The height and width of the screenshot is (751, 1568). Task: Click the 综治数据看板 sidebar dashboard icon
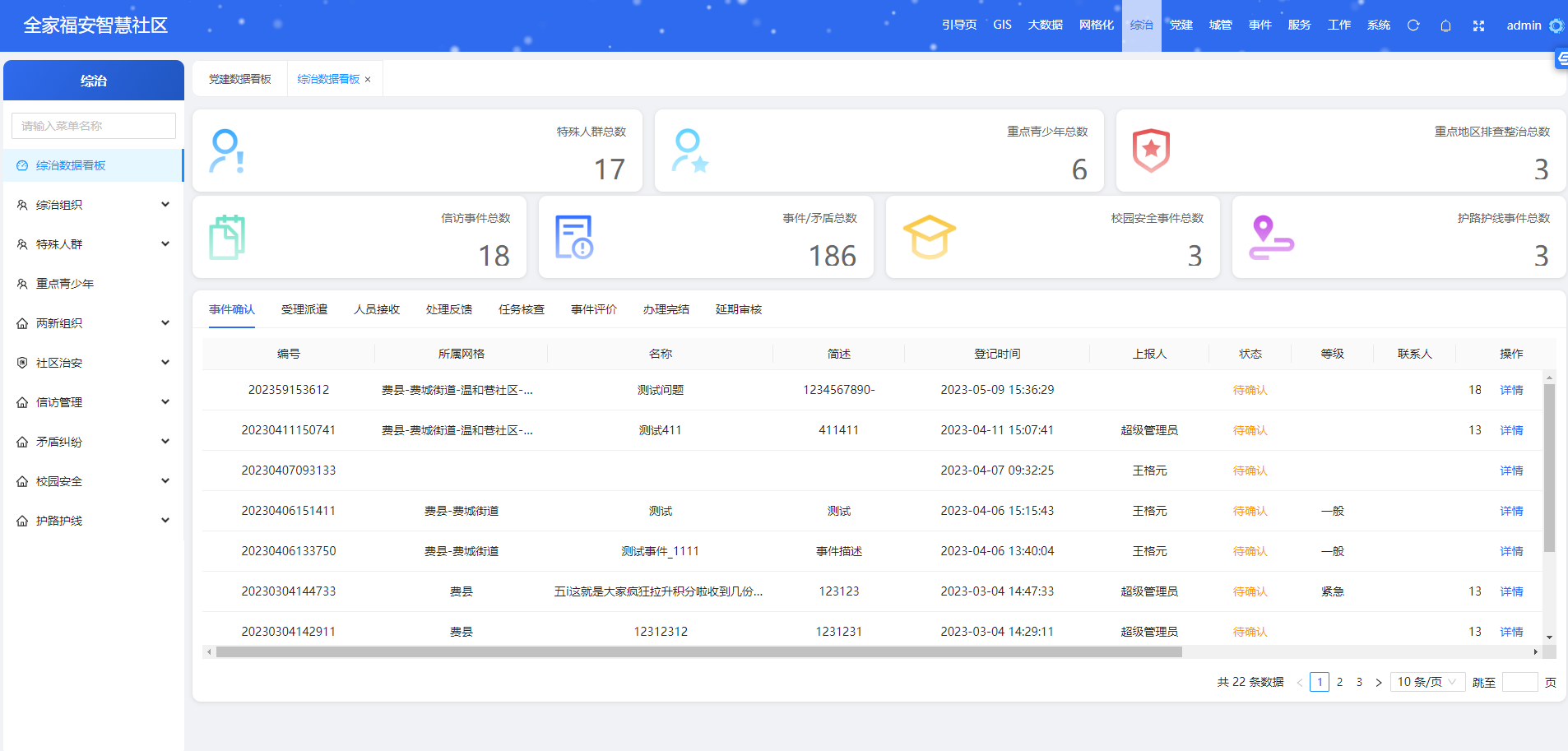point(22,165)
